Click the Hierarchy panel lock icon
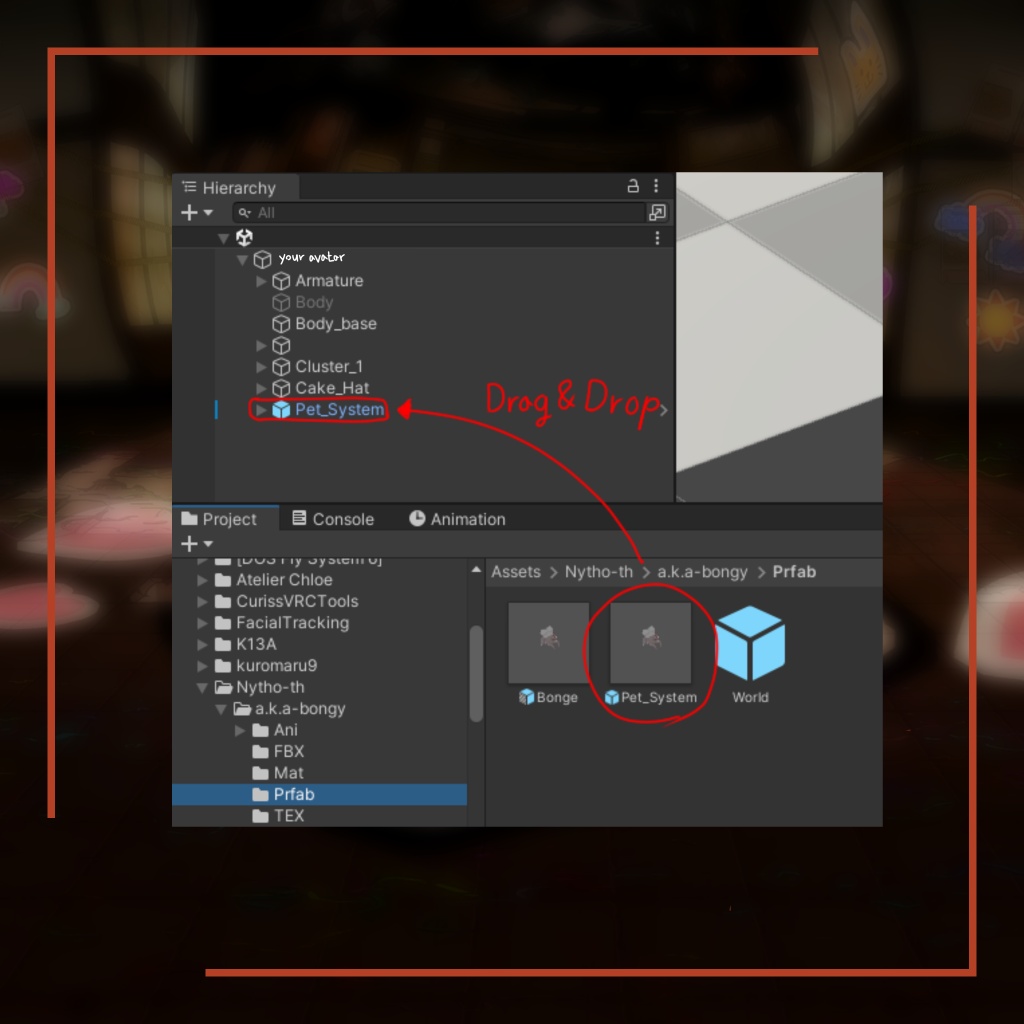 click(x=632, y=186)
